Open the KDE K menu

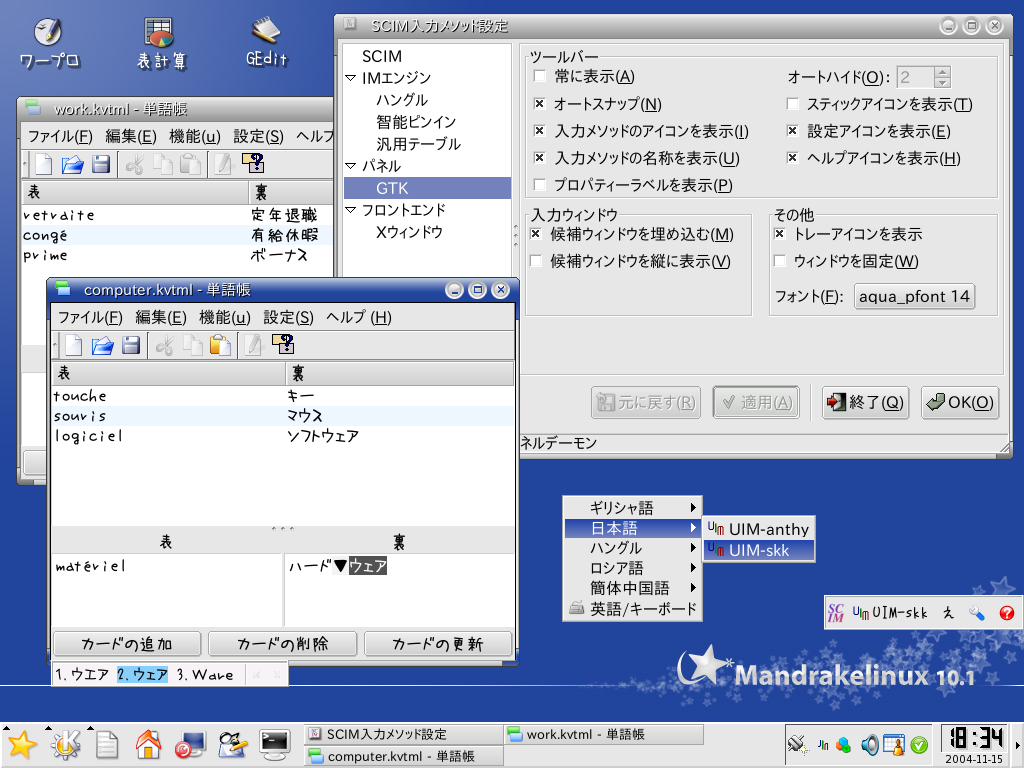(66, 744)
